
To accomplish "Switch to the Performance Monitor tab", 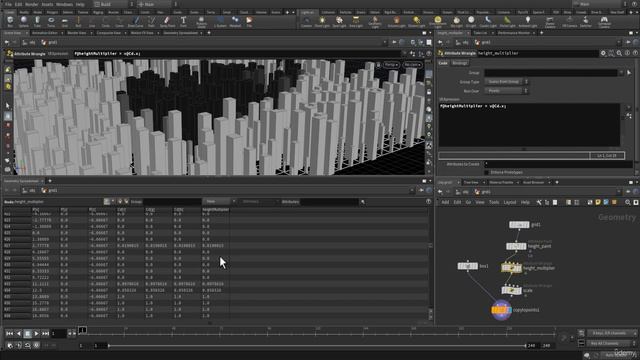I will pos(513,33).
